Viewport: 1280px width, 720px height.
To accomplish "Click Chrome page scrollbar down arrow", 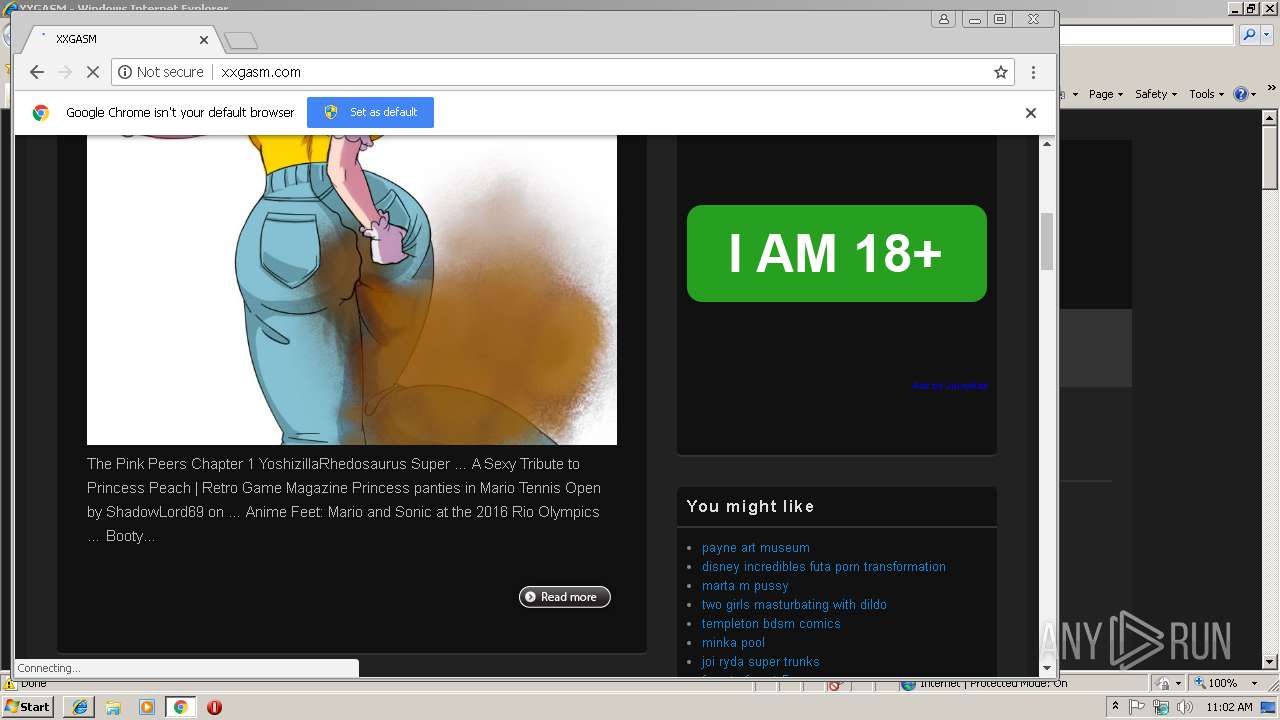I will click(1047, 668).
